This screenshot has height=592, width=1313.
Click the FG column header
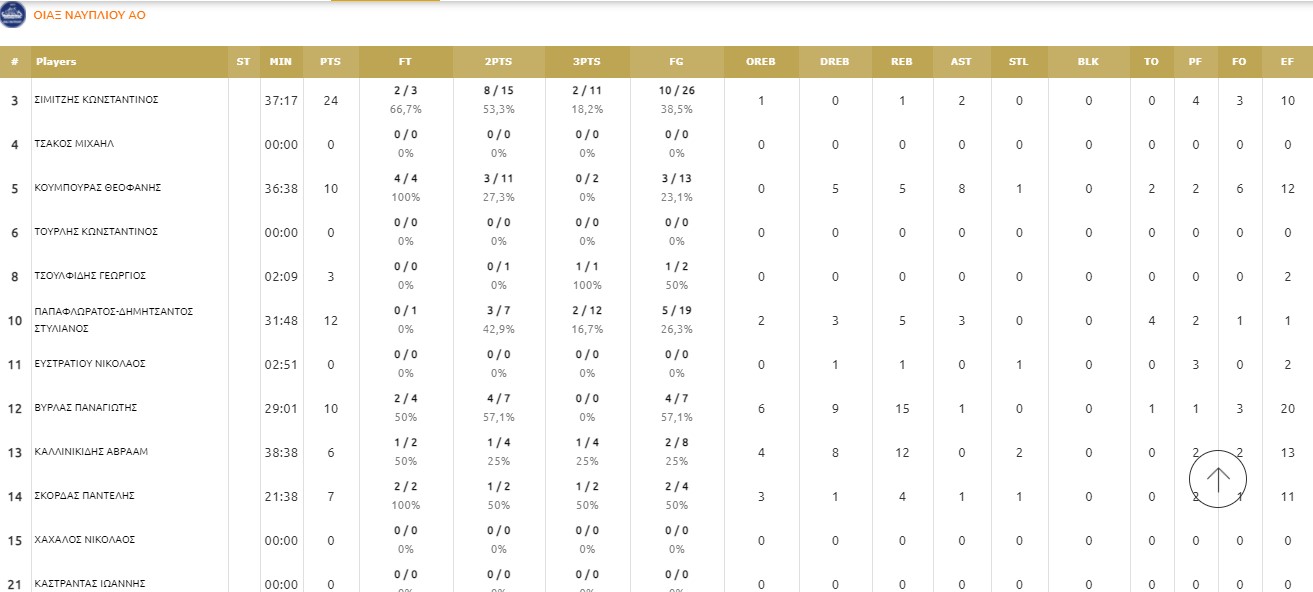point(676,62)
